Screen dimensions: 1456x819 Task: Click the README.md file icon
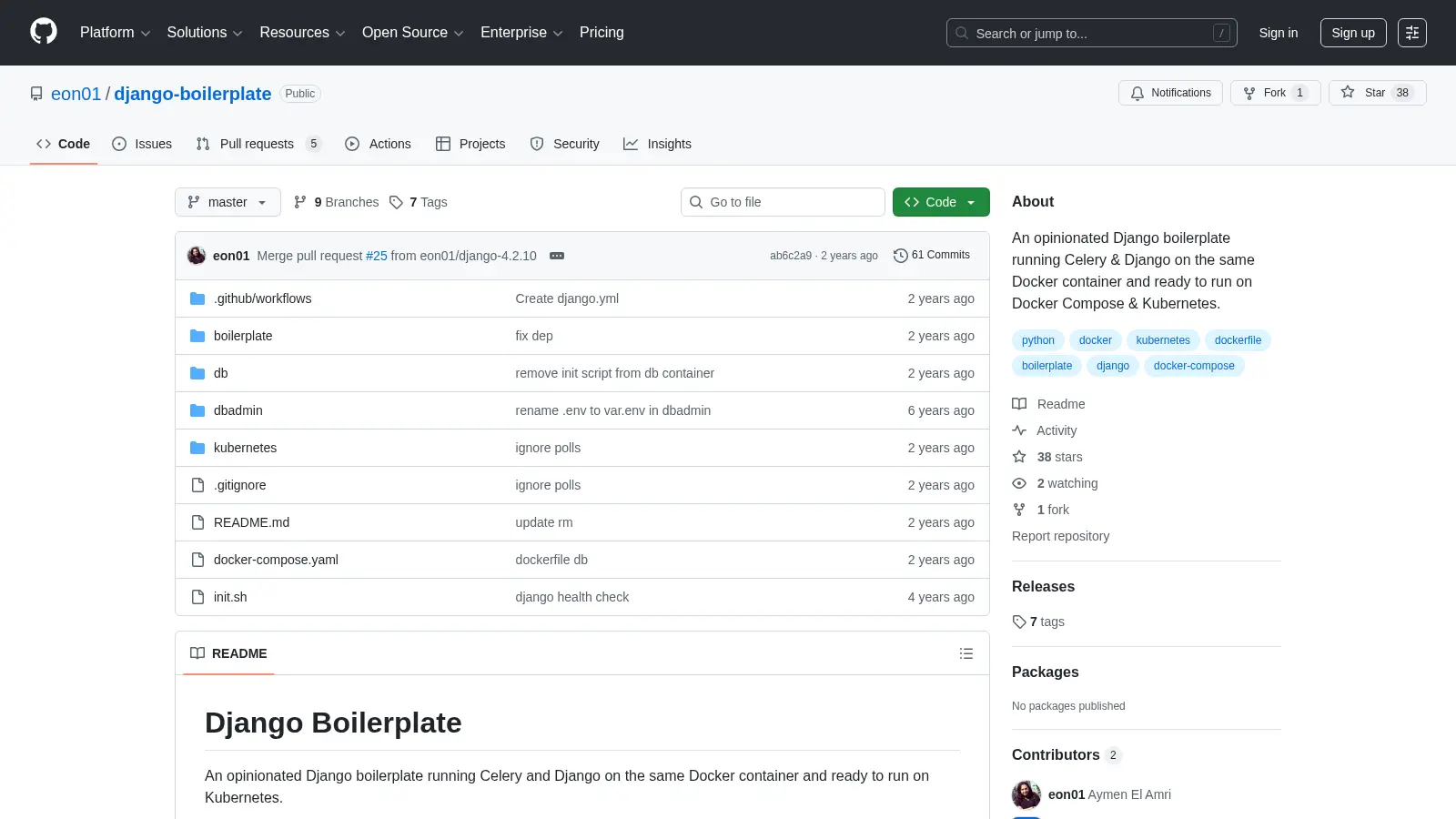197,522
